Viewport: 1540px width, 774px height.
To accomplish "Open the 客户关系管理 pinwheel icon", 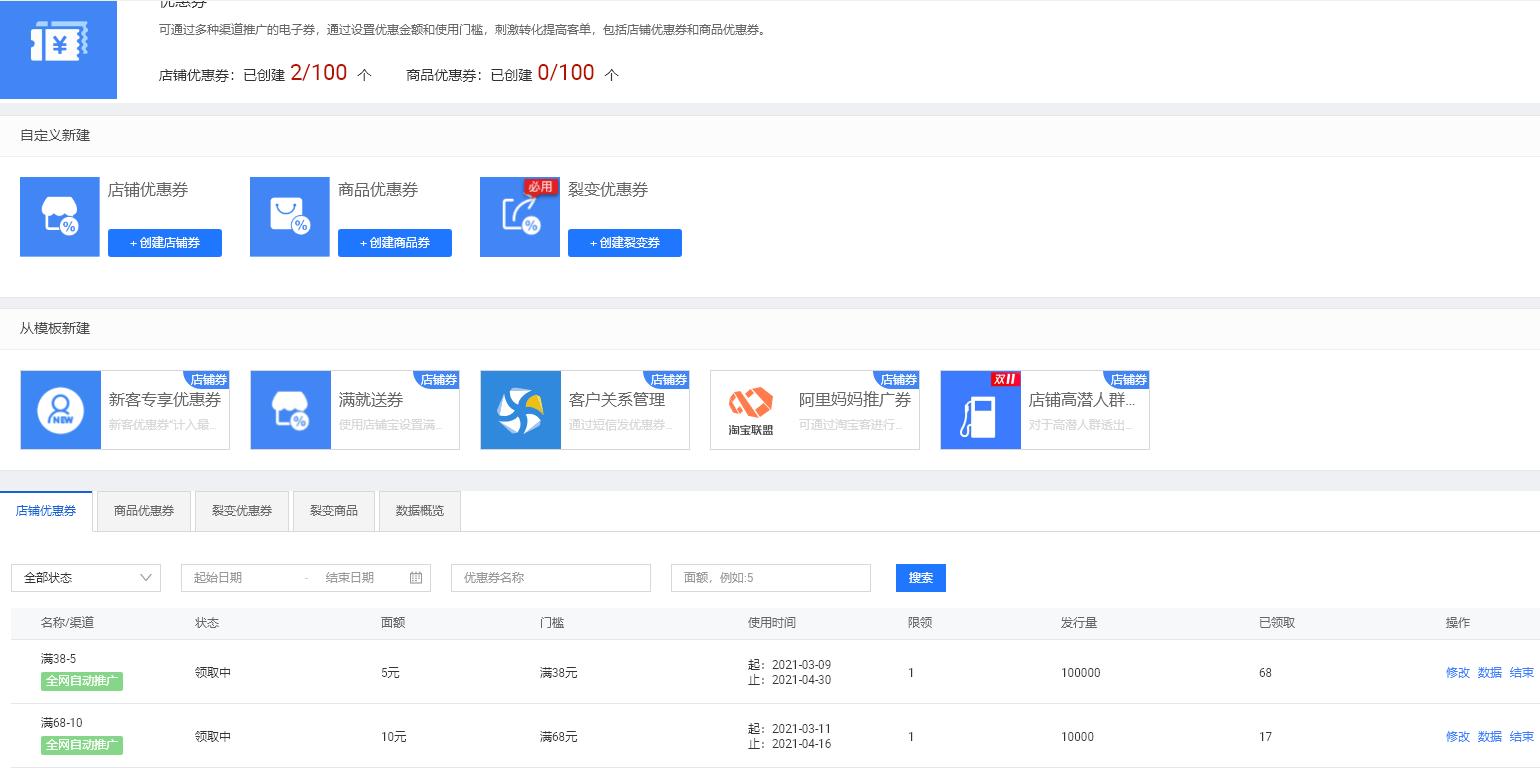I will 520,410.
